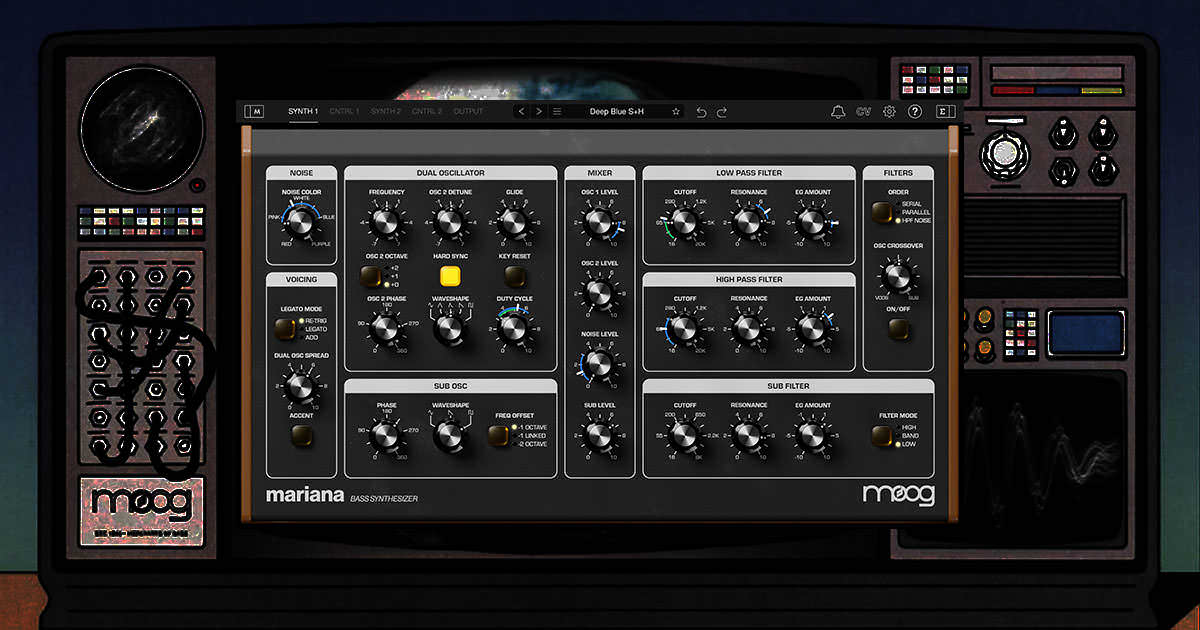Toggle the Key Reset button
Viewport: 1200px width, 630px height.
click(513, 276)
